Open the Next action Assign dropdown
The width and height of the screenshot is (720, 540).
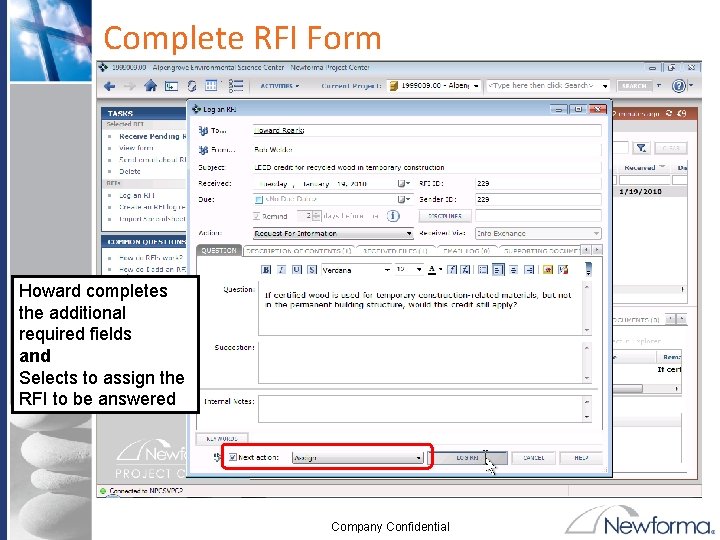pyautogui.click(x=358, y=458)
